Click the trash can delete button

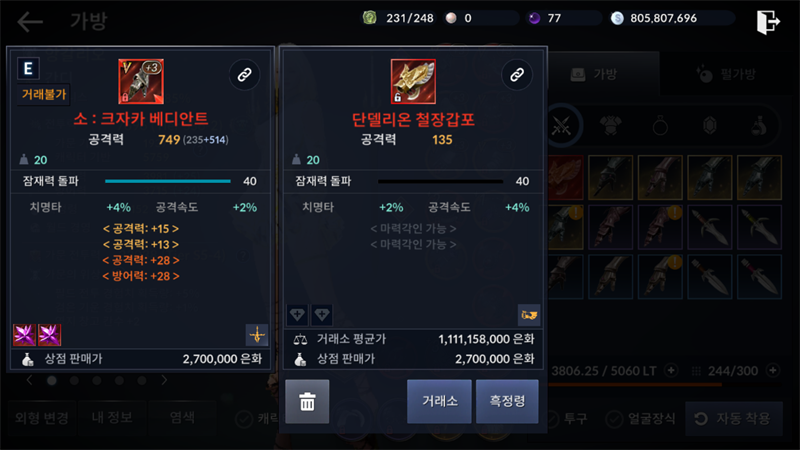pos(307,402)
